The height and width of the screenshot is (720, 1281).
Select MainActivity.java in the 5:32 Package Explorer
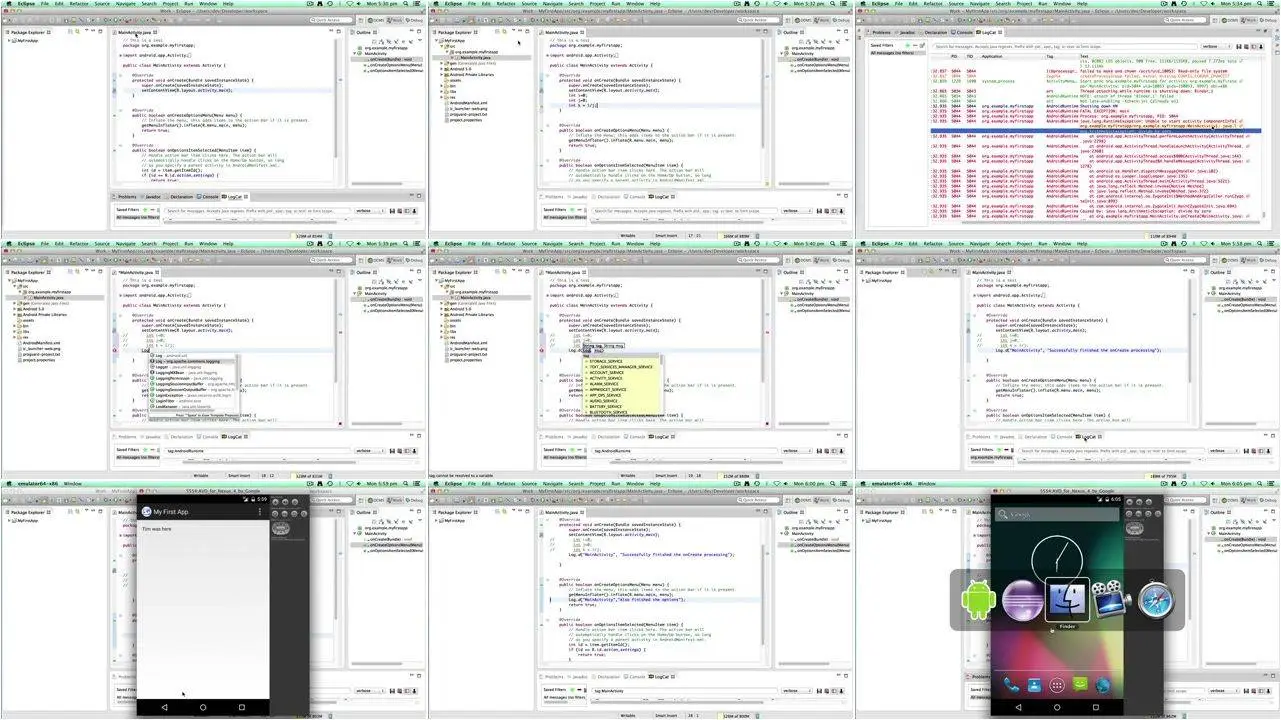click(x=475, y=58)
